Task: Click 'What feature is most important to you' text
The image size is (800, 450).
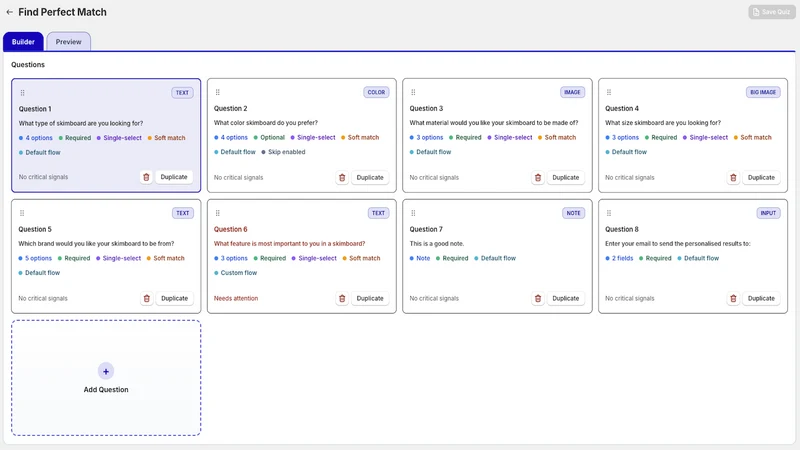Action: [289, 244]
